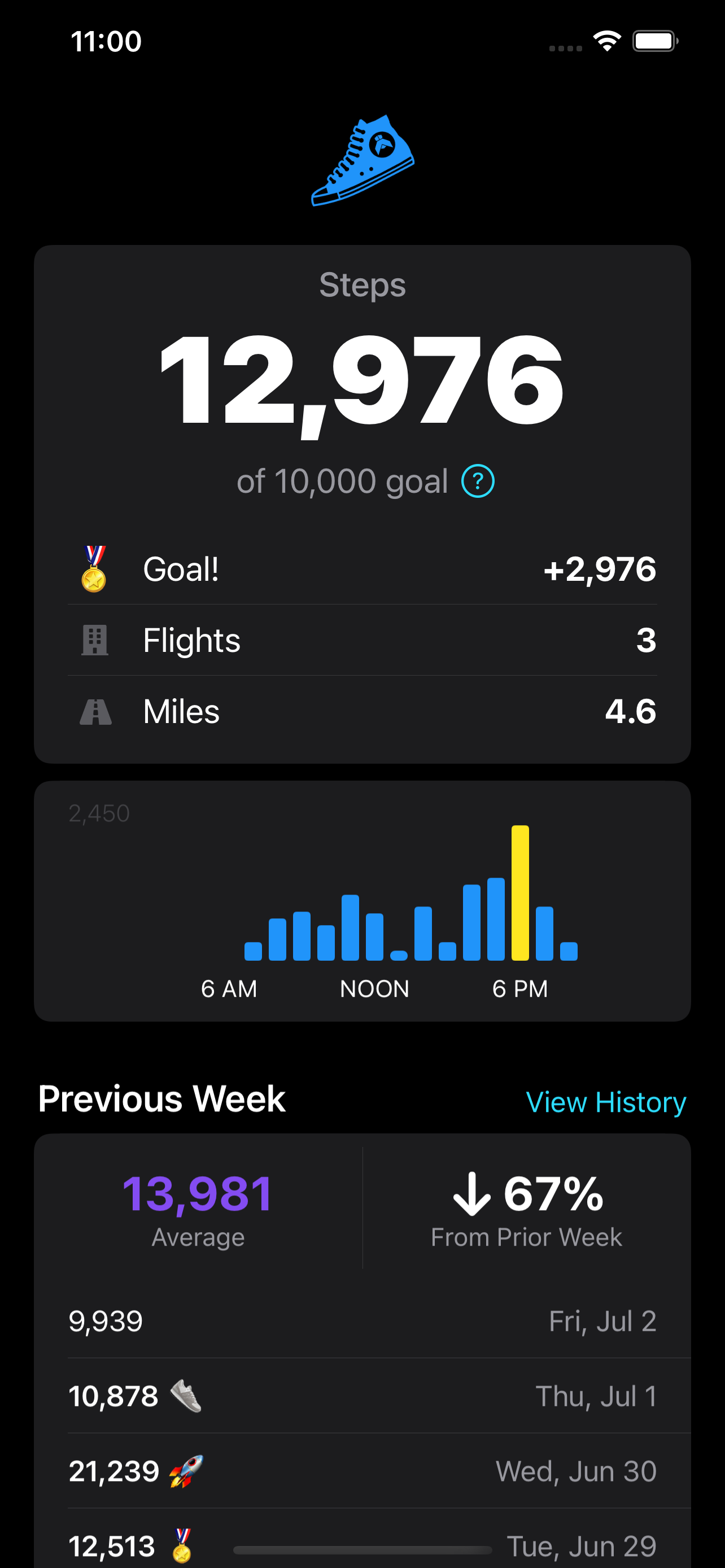Tap the Miles row value 4.6
The width and height of the screenshot is (725, 1568).
(x=630, y=712)
